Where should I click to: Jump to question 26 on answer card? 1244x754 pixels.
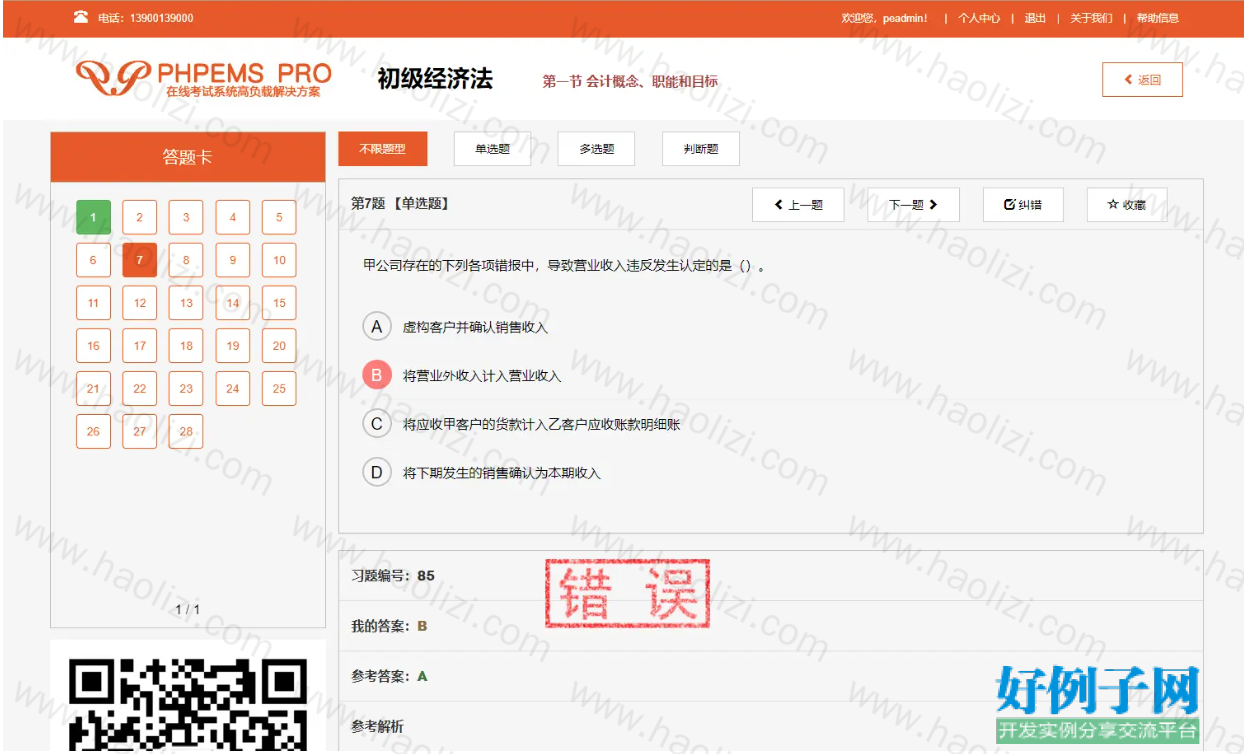(93, 432)
